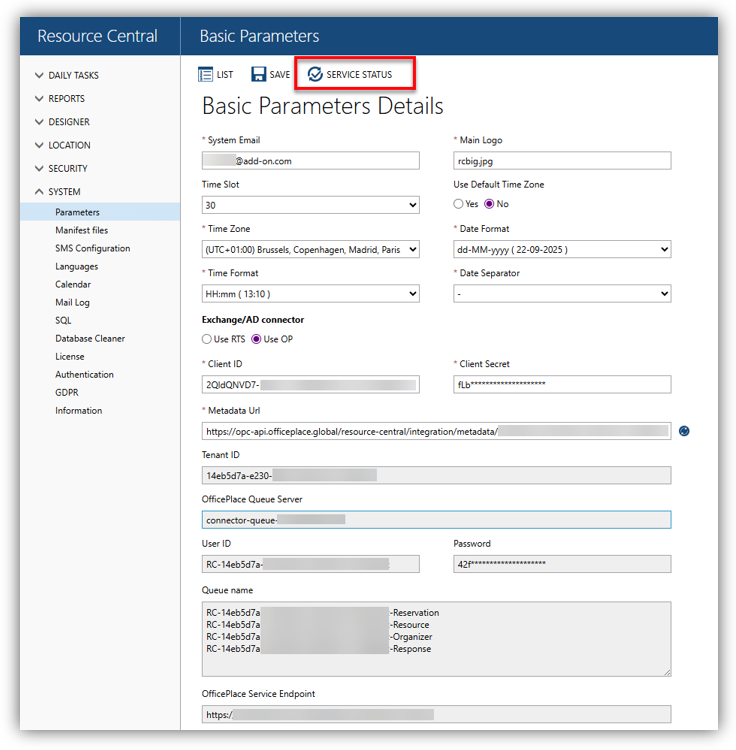The height and width of the screenshot is (750, 736).
Task: Click the SAVE toolbar label
Action: point(280,75)
